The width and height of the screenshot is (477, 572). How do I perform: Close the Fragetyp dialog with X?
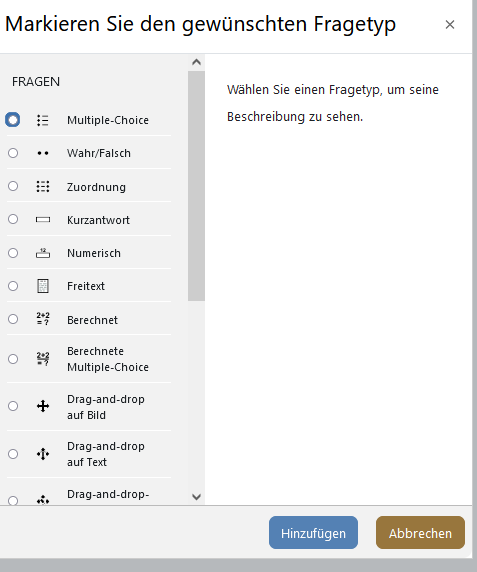[450, 24]
